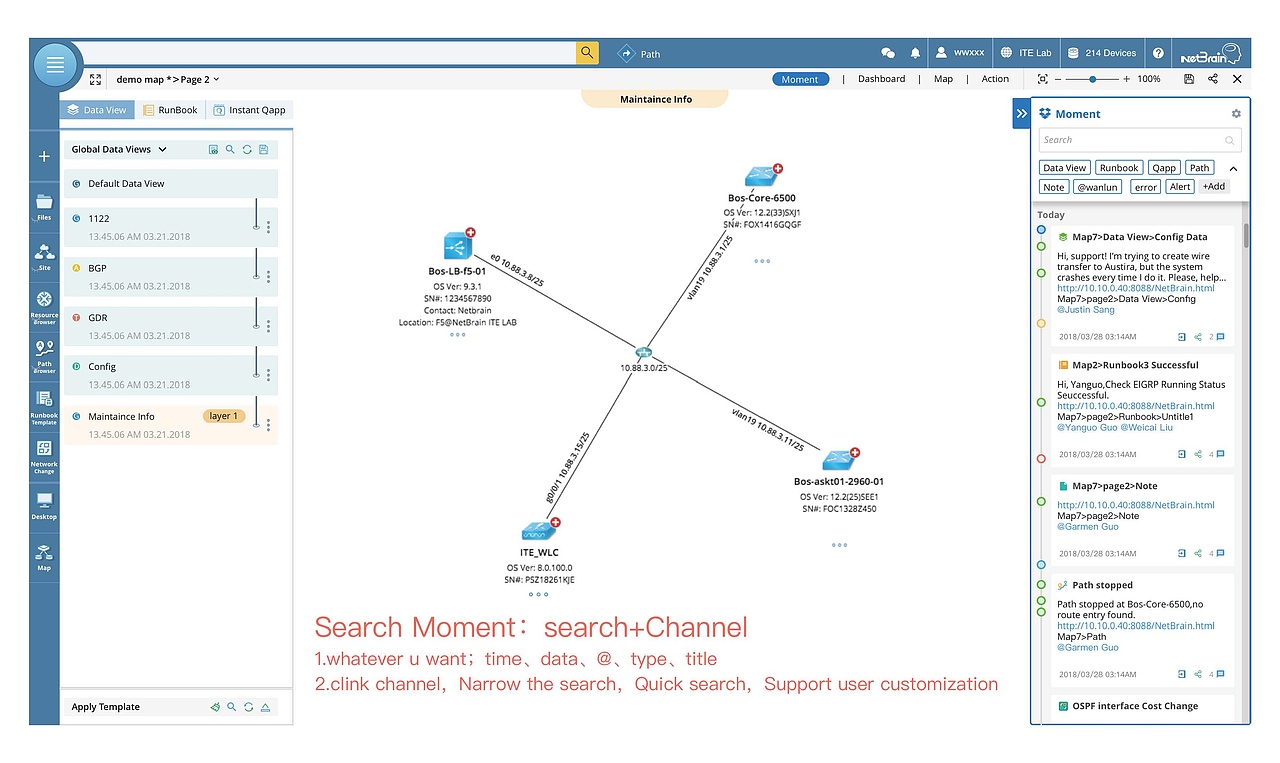Image resolution: width=1280 pixels, height=763 pixels.
Task: Click the ITE_WLC device icon
Action: point(540,530)
